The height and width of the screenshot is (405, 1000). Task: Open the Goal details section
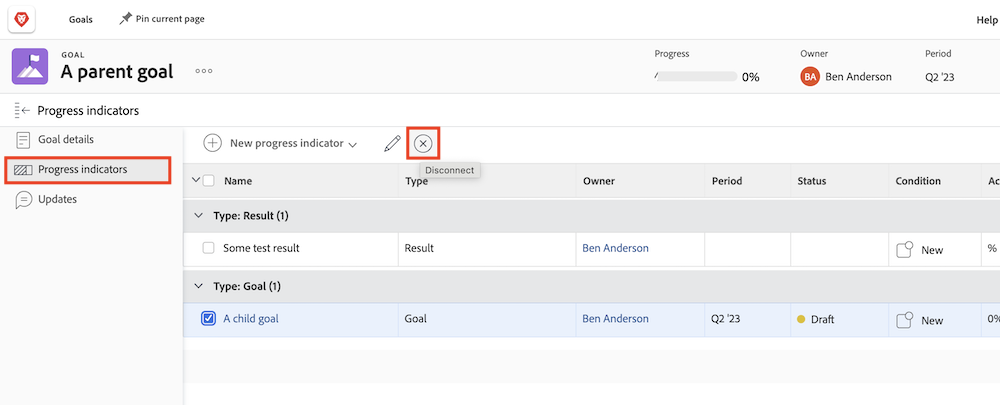coord(66,140)
